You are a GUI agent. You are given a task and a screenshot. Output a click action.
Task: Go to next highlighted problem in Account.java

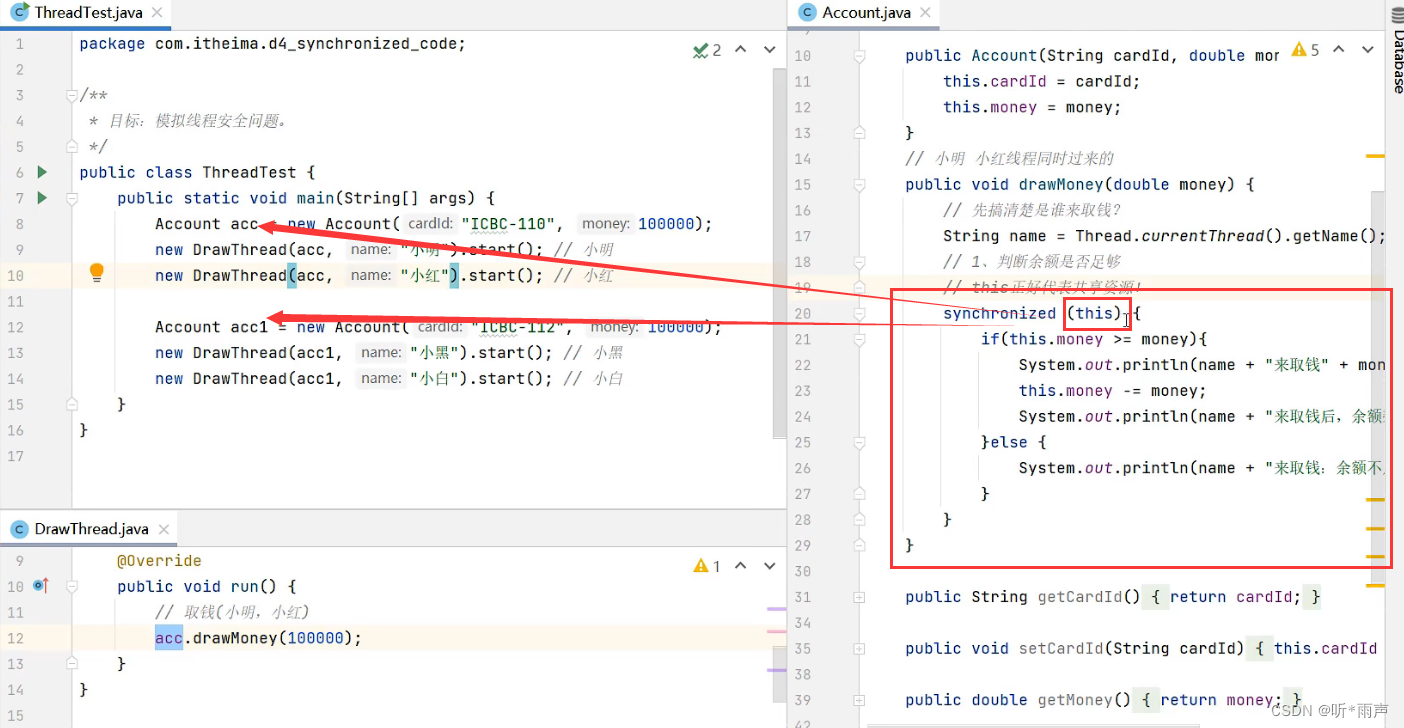pos(1367,49)
